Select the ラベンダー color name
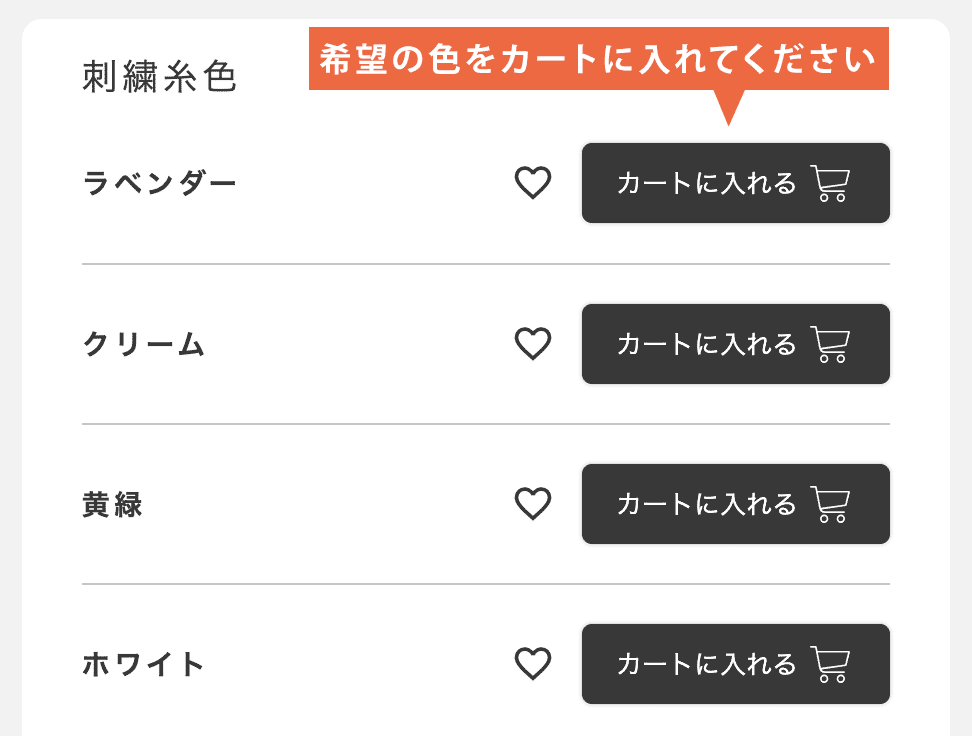 (x=160, y=184)
